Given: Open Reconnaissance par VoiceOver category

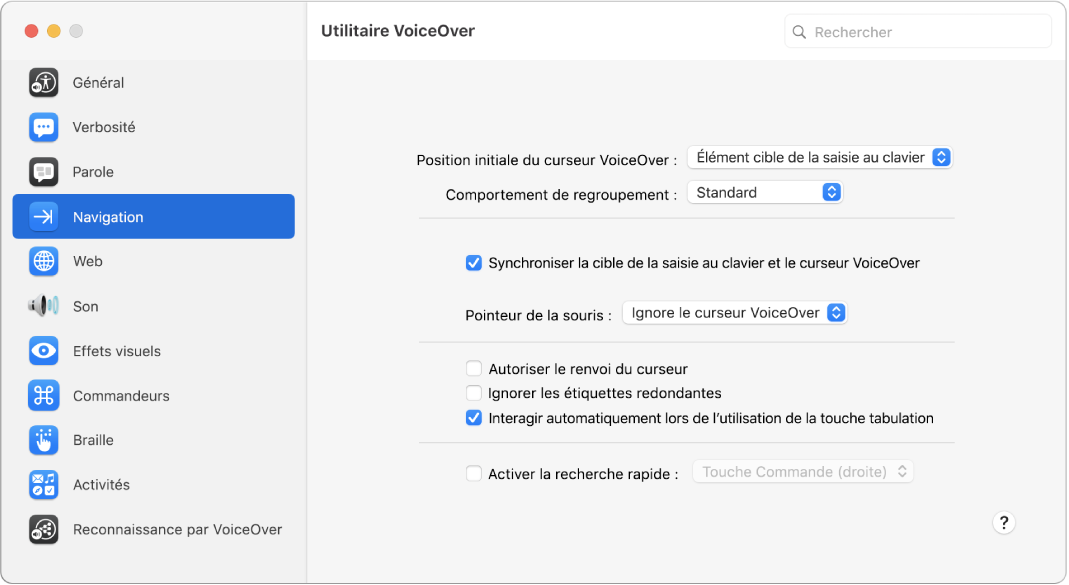Looking at the screenshot, I should pos(43,530).
